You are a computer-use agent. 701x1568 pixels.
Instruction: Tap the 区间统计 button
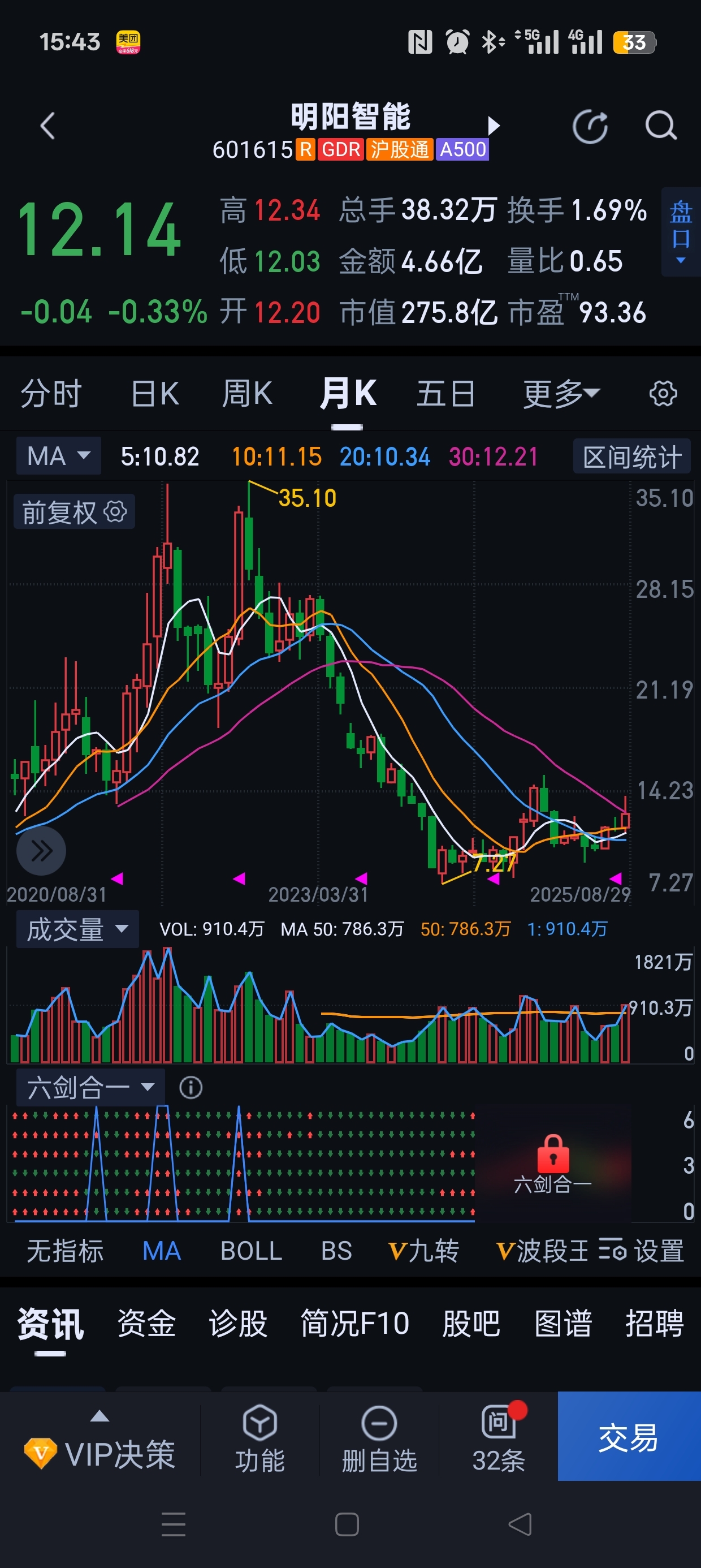[x=631, y=456]
